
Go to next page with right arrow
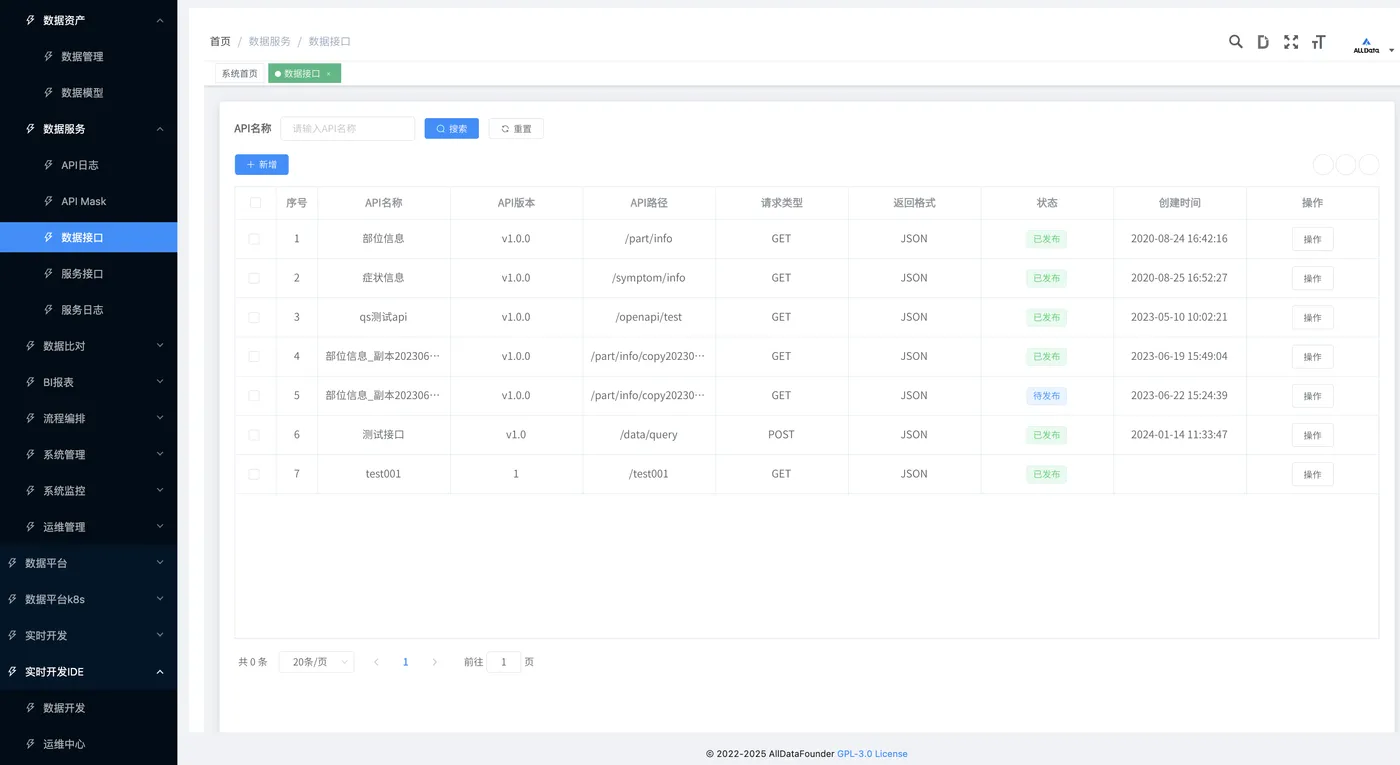click(434, 662)
